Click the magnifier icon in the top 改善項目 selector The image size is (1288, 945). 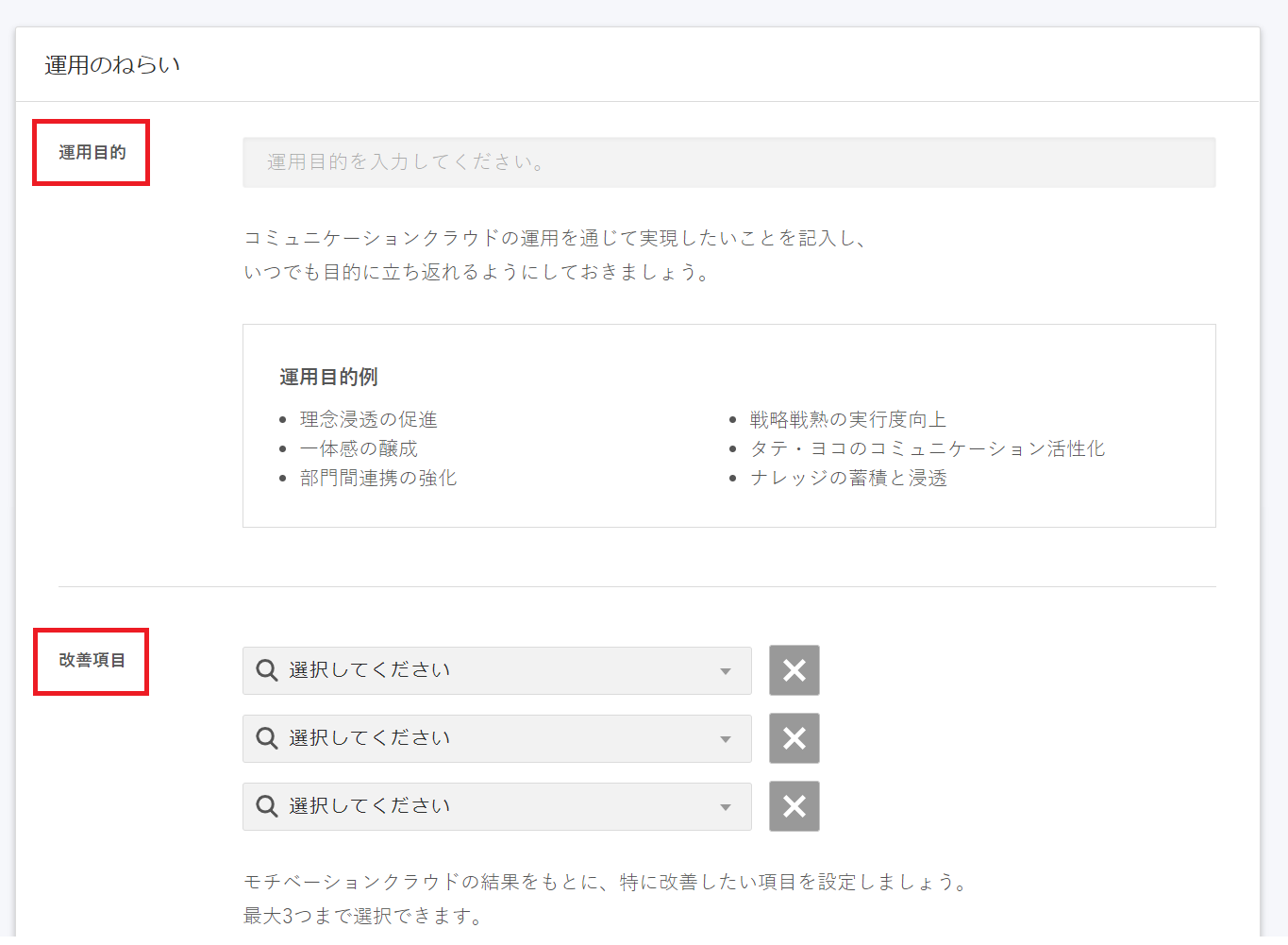267,670
